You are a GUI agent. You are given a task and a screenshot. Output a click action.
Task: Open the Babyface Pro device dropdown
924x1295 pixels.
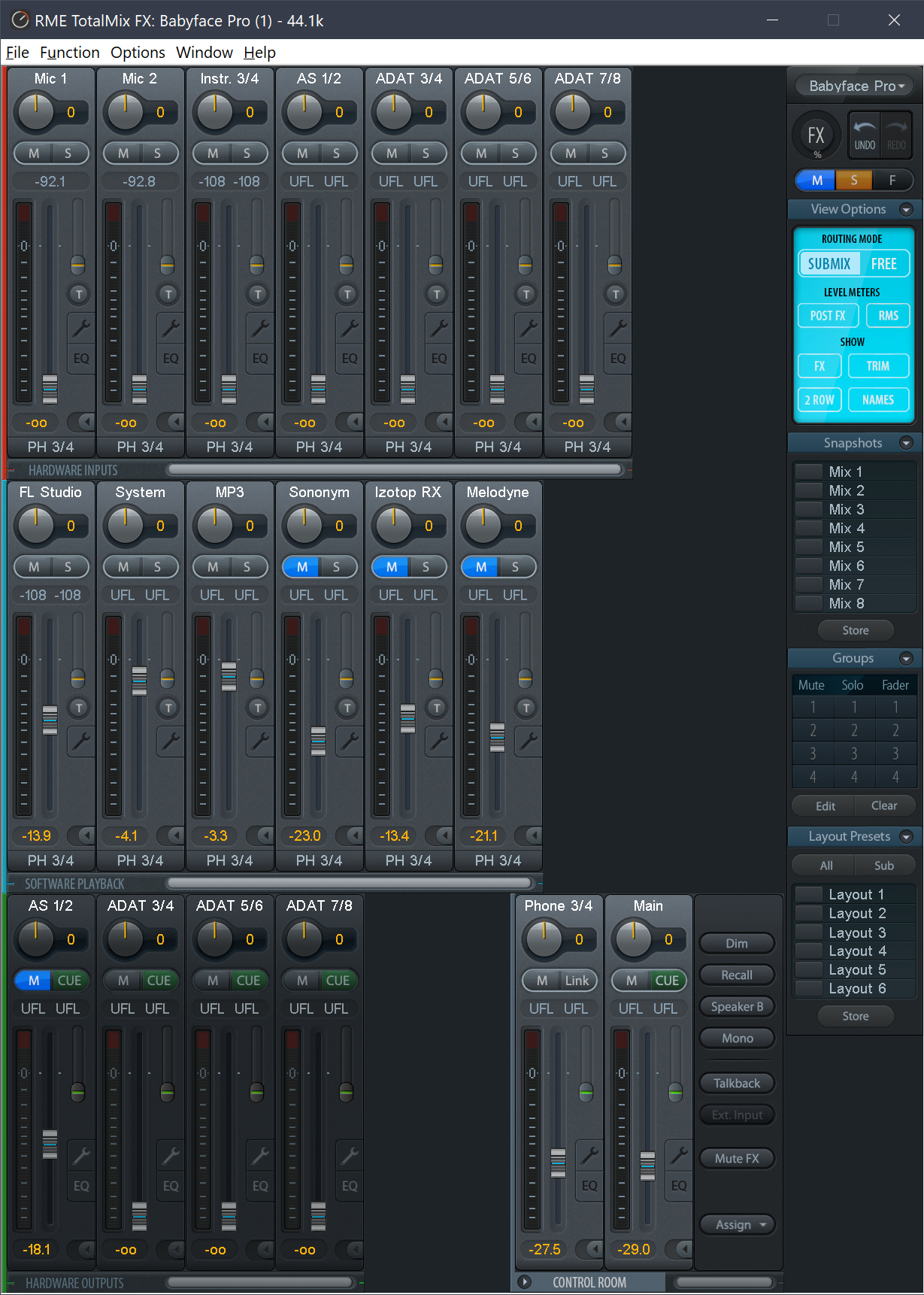click(856, 86)
